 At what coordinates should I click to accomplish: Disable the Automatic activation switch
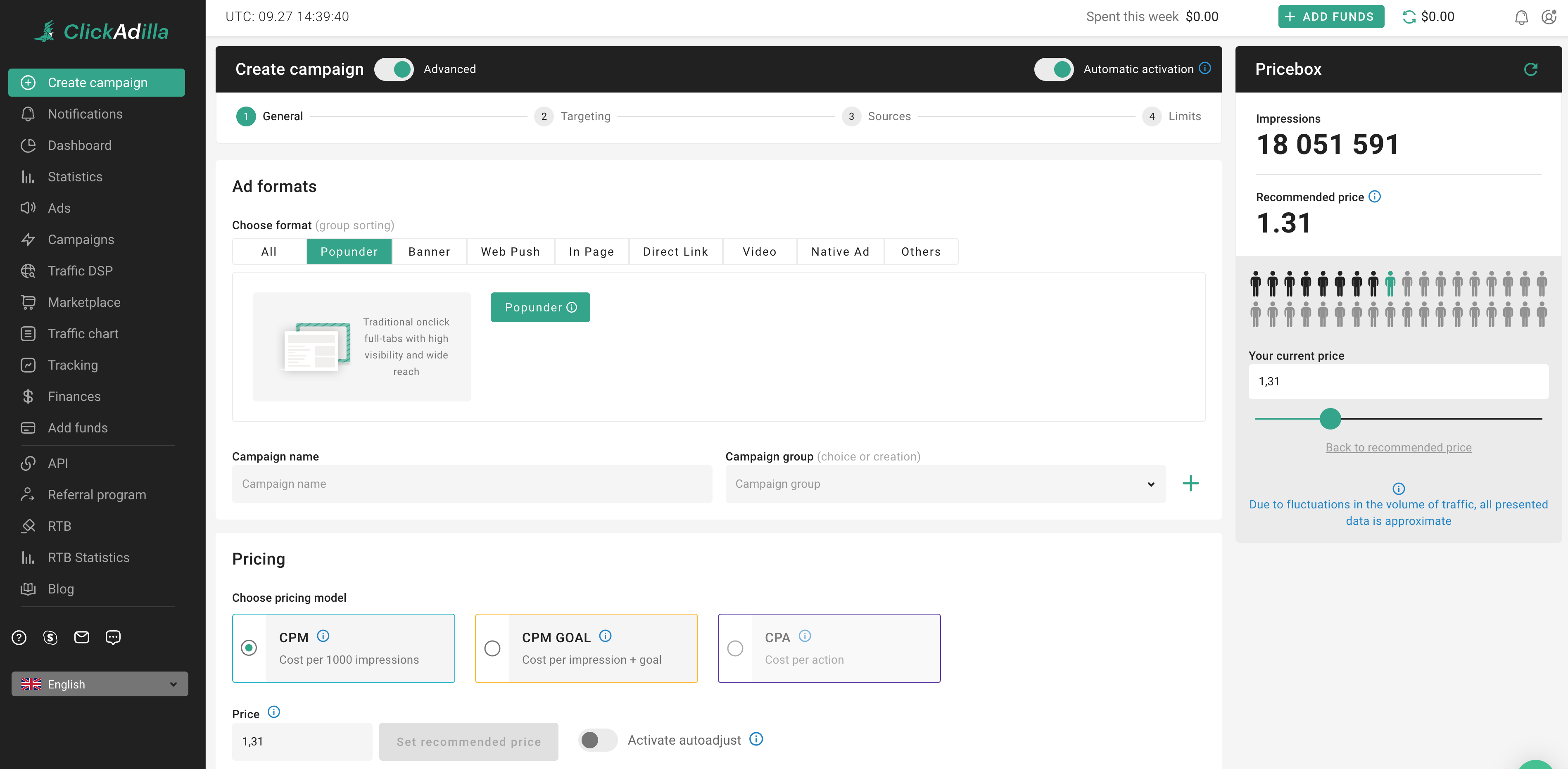coord(1054,69)
